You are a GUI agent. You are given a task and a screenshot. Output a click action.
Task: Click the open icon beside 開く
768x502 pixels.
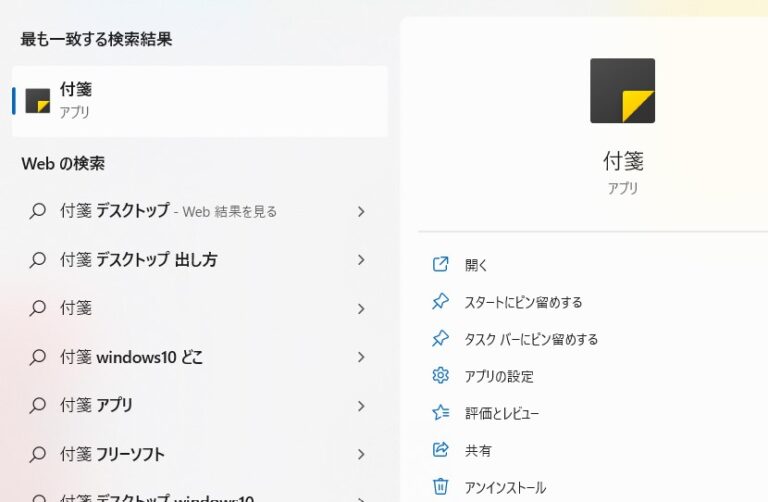click(440, 265)
